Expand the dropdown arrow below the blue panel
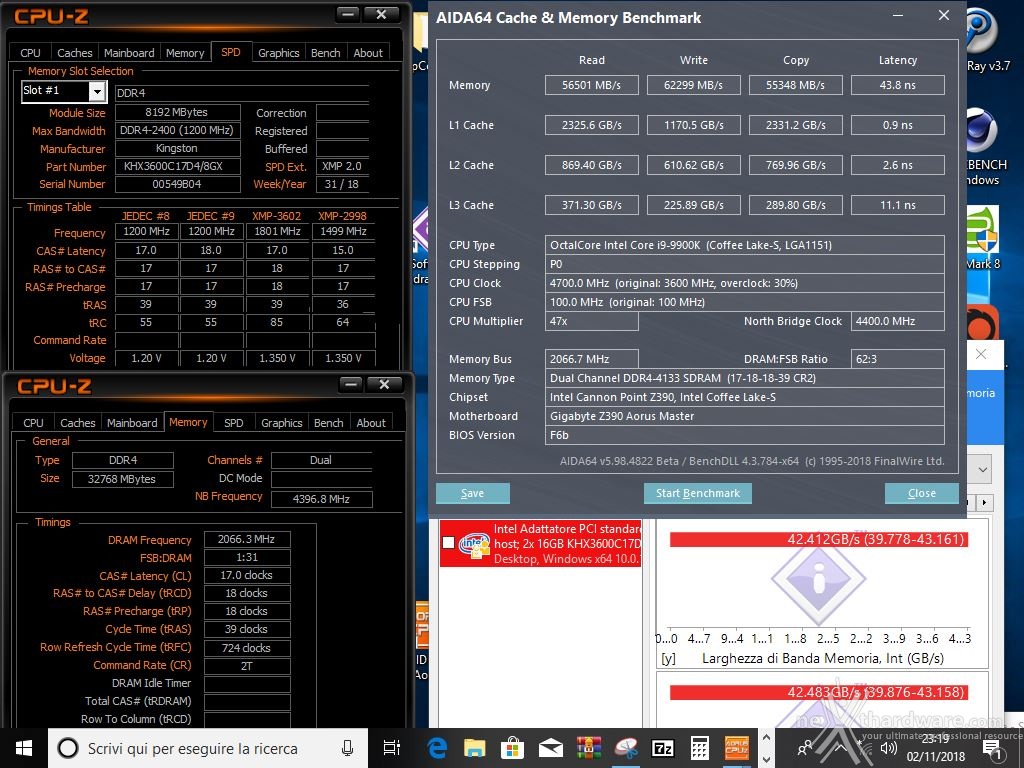The width and height of the screenshot is (1024, 768). (x=982, y=470)
